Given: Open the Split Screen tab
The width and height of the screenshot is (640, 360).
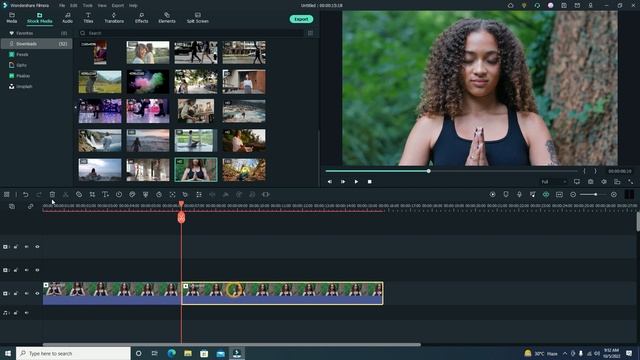Looking at the screenshot, I should click(198, 18).
